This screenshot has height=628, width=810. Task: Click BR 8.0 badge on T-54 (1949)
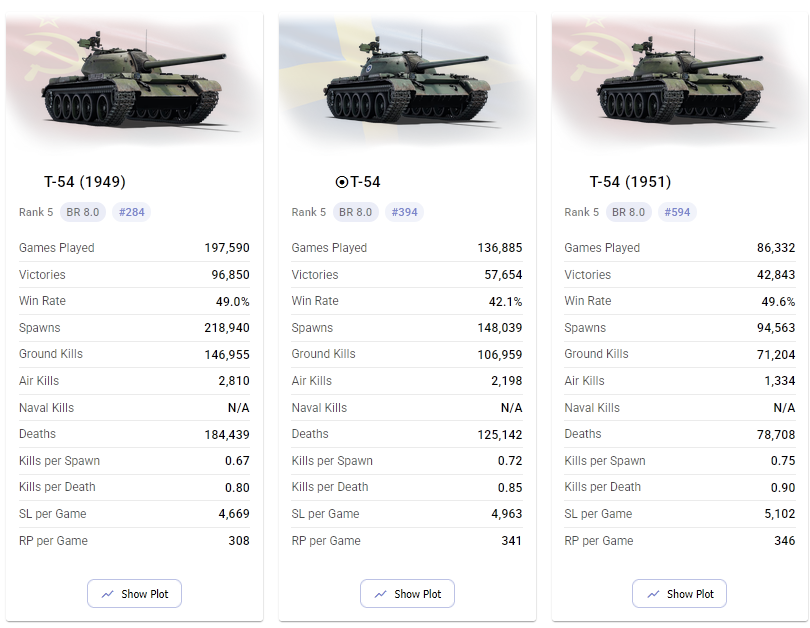(x=83, y=212)
